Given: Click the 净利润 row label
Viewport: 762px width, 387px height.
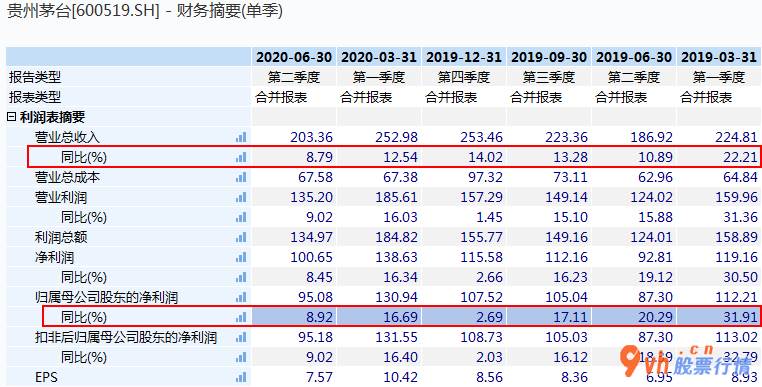Looking at the screenshot, I should point(54,257).
